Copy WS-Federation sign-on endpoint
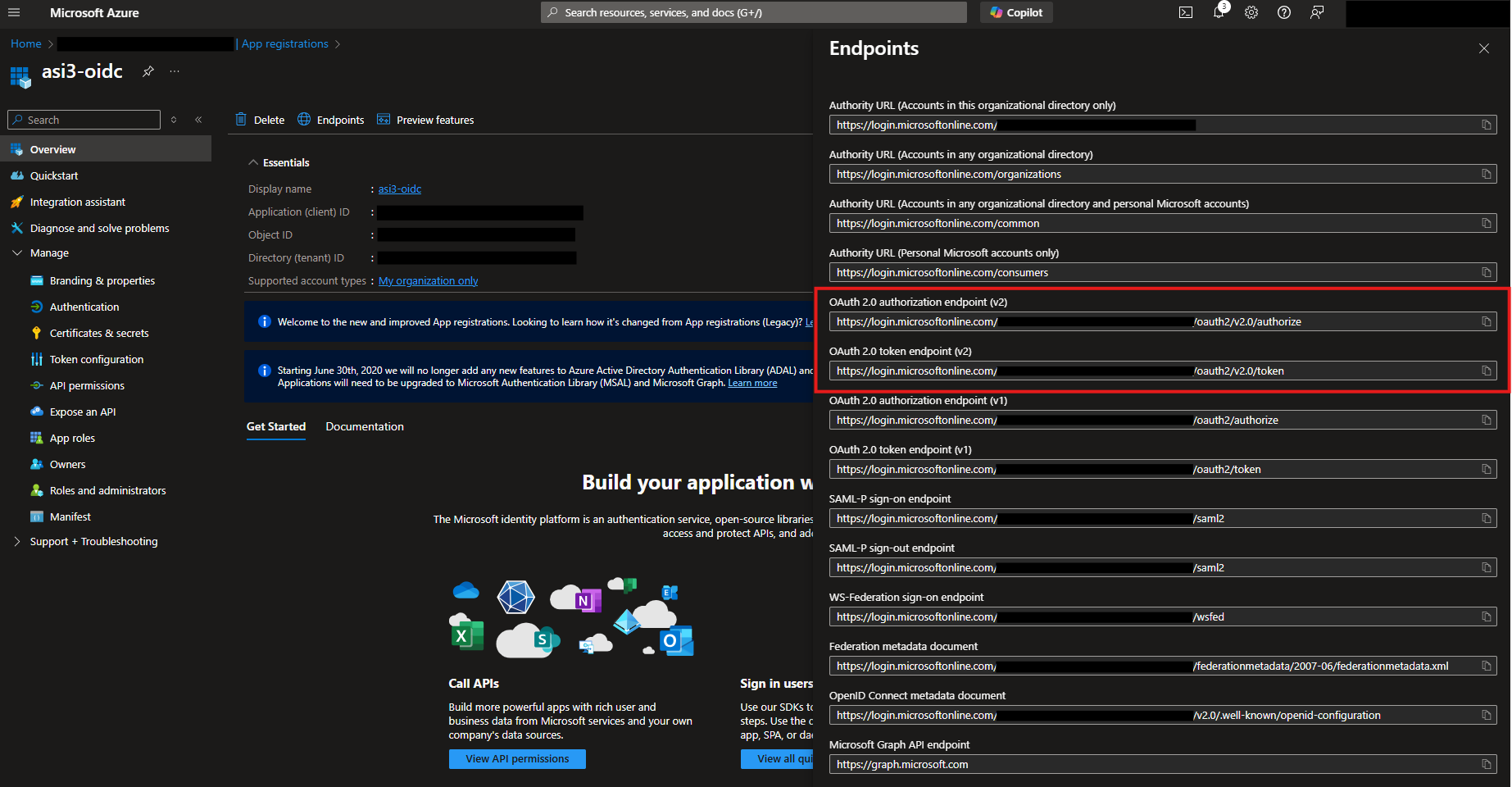The height and width of the screenshot is (787, 1512). click(x=1487, y=616)
